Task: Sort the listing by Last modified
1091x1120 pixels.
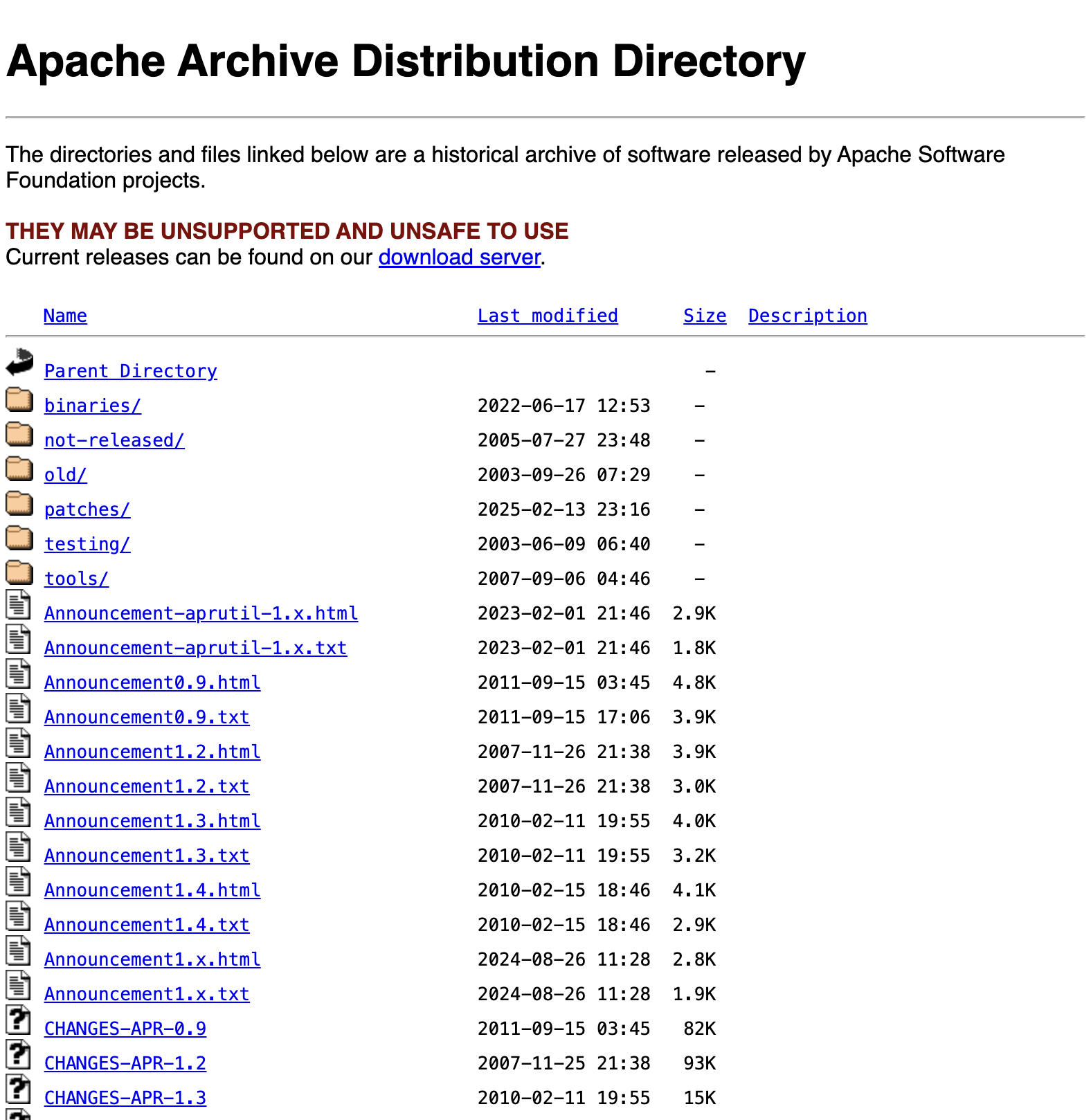Action: (x=547, y=316)
